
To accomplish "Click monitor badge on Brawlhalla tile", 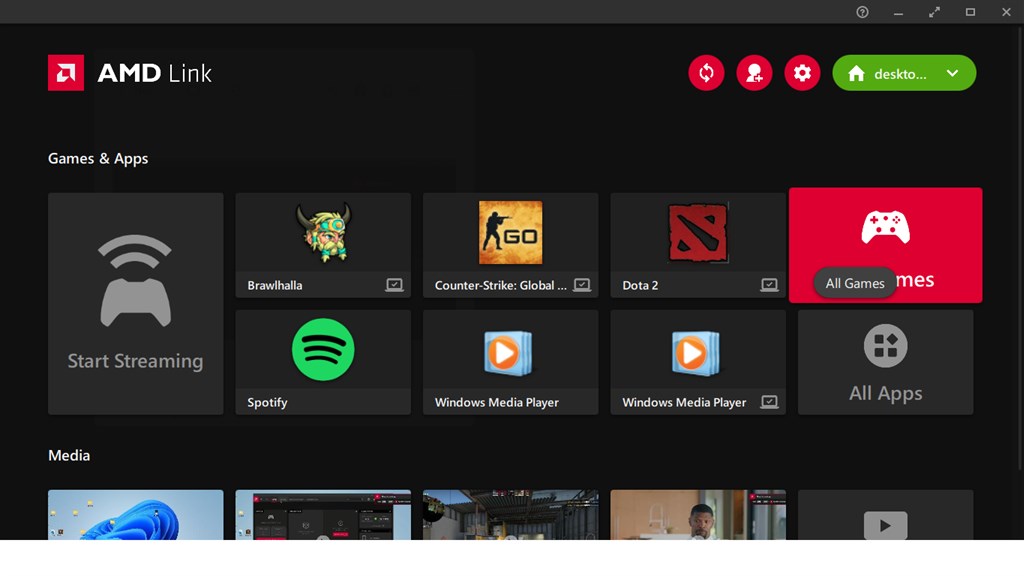I will tap(394, 285).
